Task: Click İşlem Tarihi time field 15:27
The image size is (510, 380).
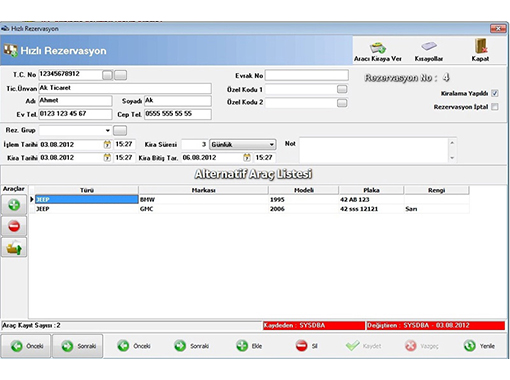Action: point(125,145)
